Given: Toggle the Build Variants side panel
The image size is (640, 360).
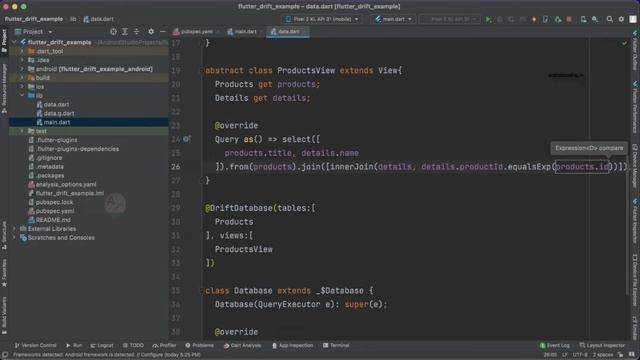Looking at the screenshot, I should coord(4,316).
